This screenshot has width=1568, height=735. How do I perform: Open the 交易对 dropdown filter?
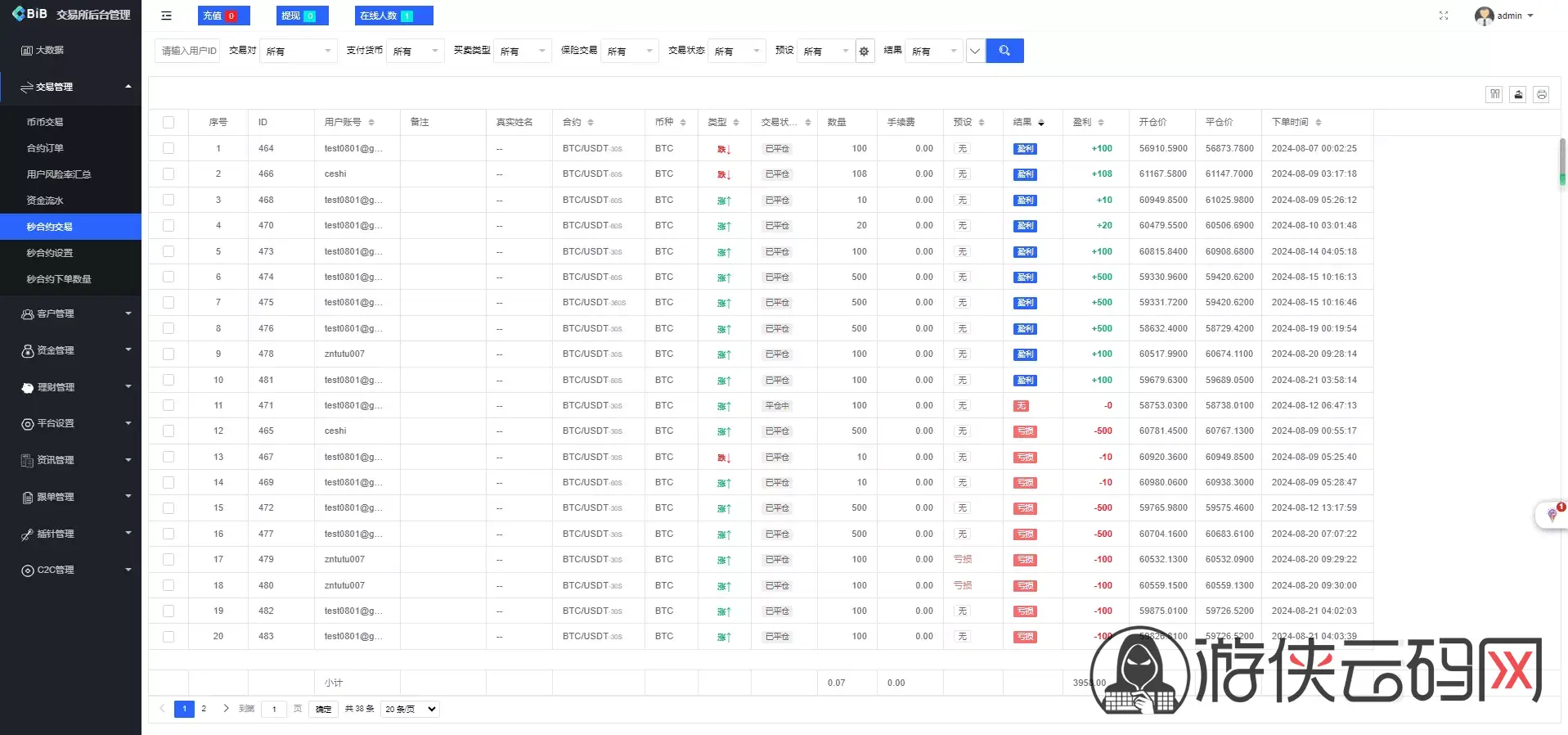tap(299, 51)
